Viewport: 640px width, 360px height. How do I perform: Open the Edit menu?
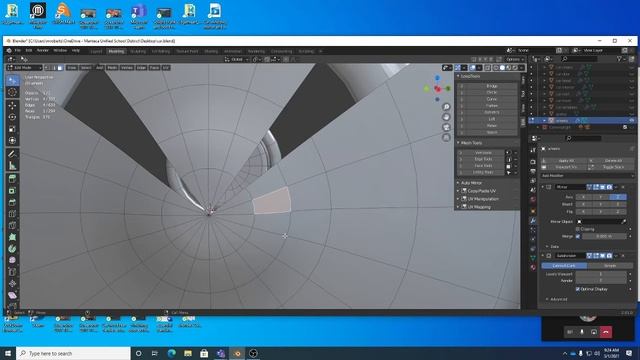pos(29,51)
